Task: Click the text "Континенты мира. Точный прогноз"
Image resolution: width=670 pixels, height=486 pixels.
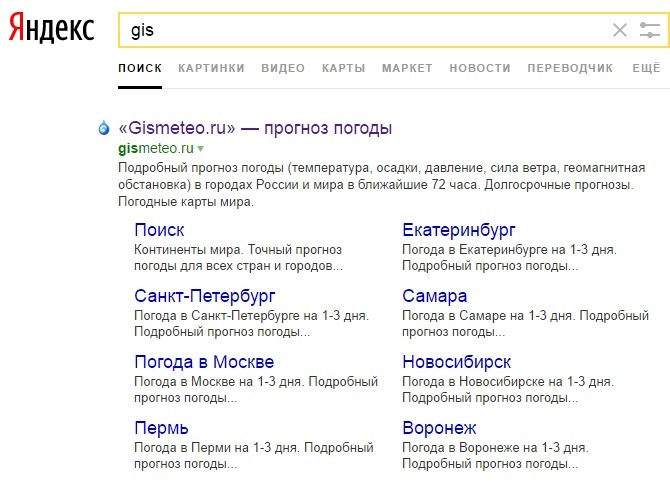Action: tap(238, 250)
